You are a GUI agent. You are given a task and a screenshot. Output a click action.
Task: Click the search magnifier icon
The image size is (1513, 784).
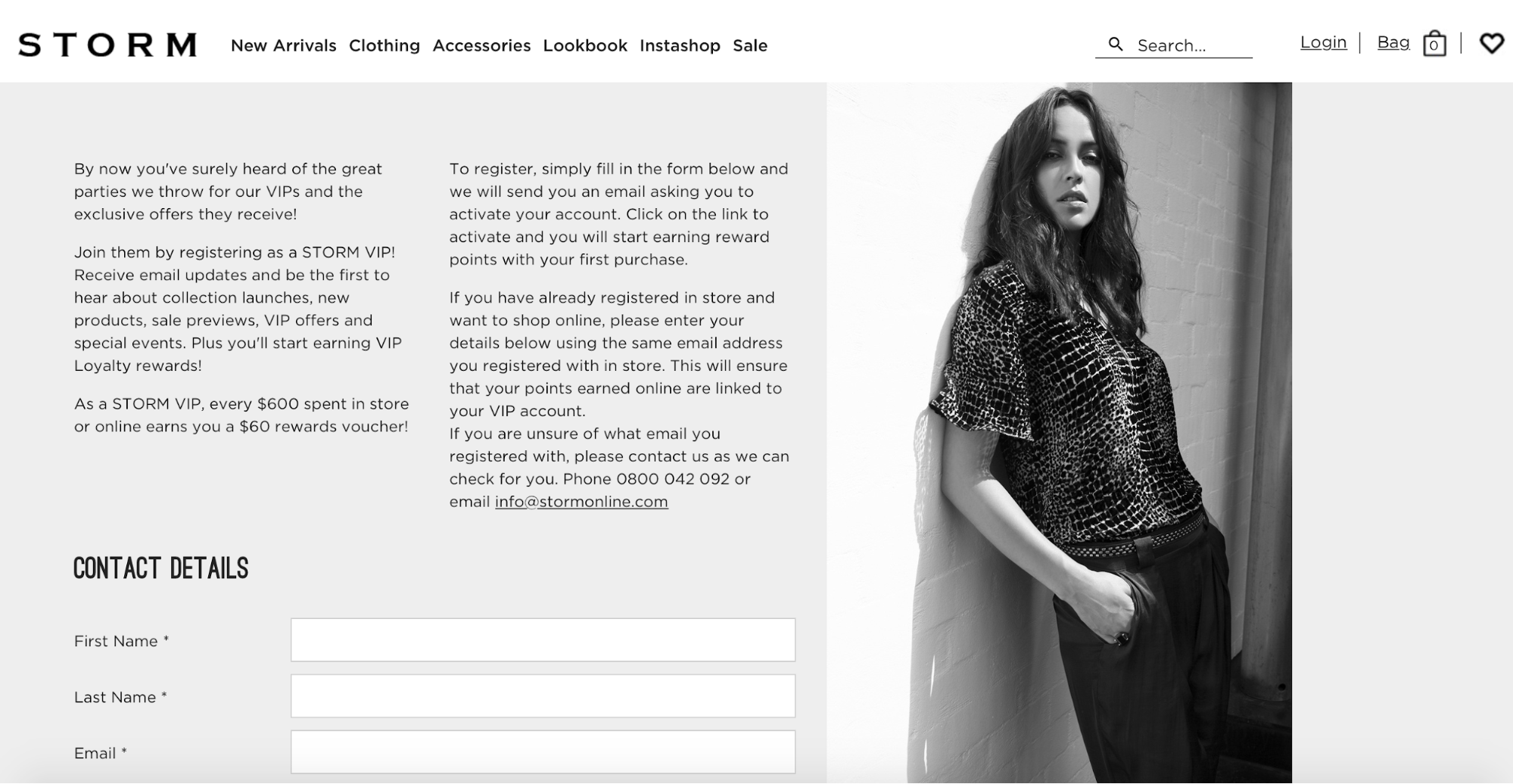click(x=1115, y=45)
